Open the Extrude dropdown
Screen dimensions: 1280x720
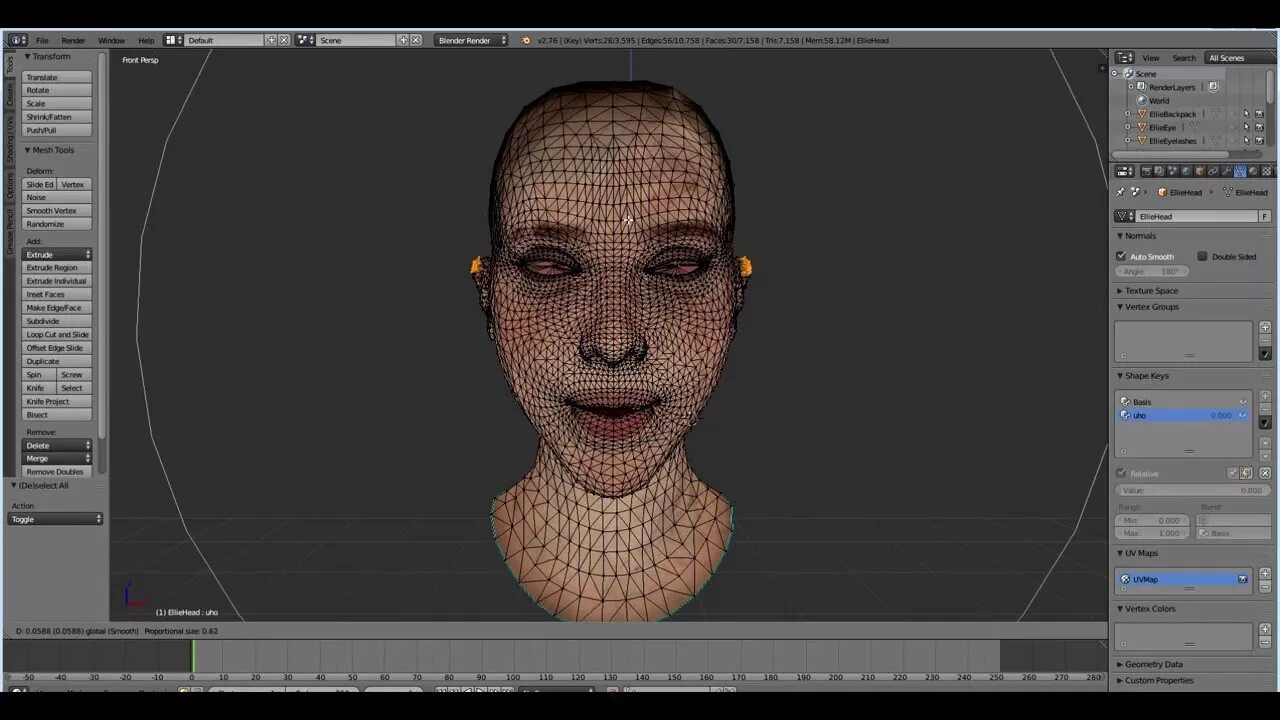point(57,254)
